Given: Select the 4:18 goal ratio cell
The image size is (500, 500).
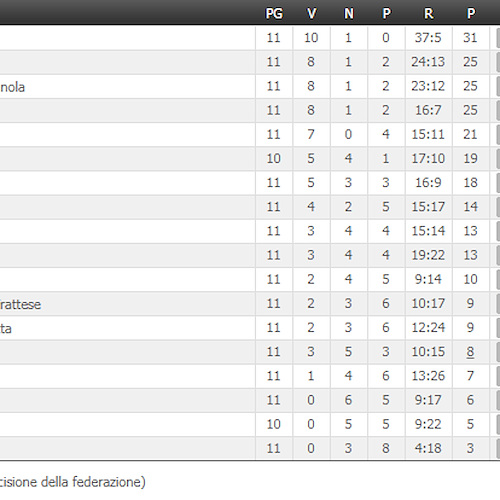Looking at the screenshot, I should pos(428,448).
